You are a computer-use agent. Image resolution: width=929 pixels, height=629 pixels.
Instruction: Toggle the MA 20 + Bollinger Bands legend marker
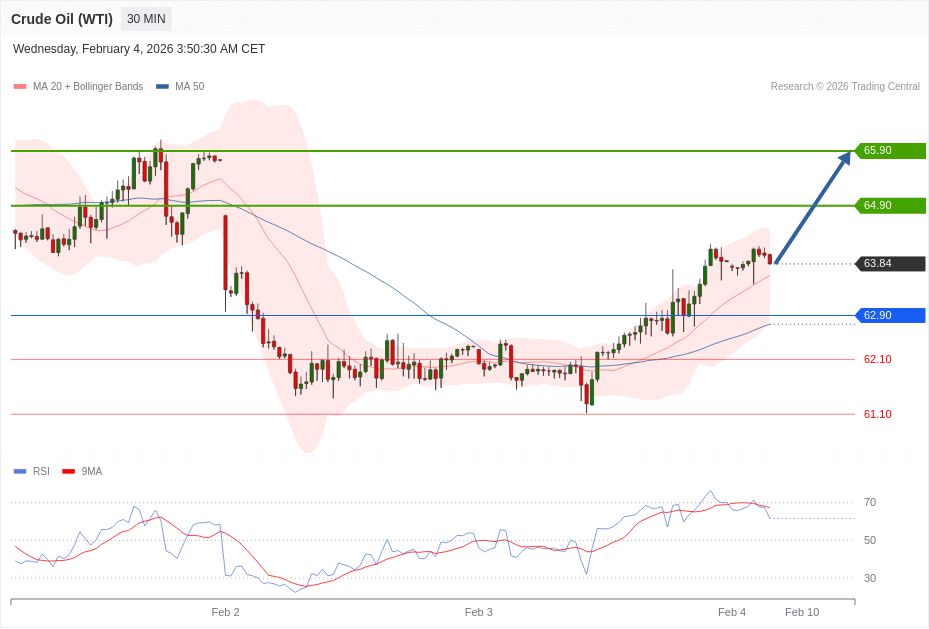pyautogui.click(x=18, y=86)
